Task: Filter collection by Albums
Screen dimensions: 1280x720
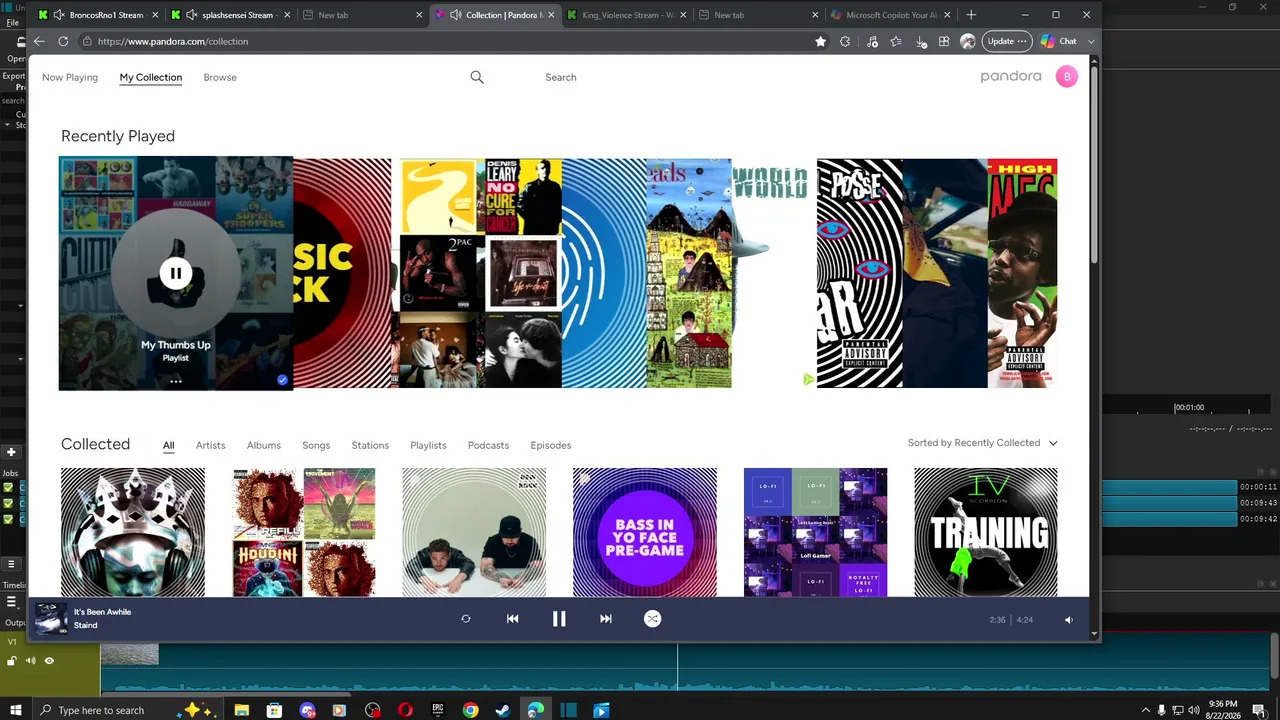Action: coord(264,445)
